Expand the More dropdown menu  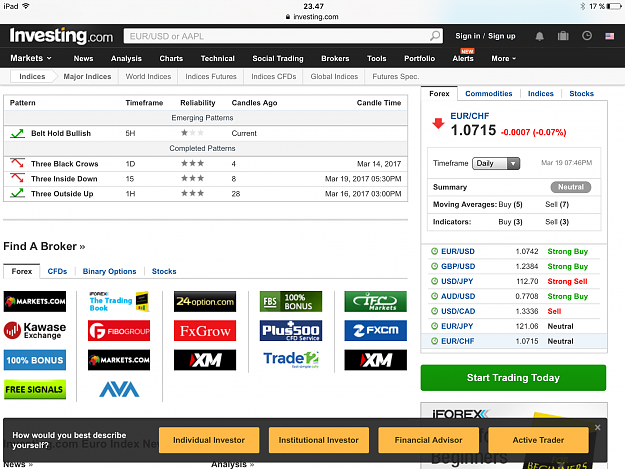pos(503,59)
